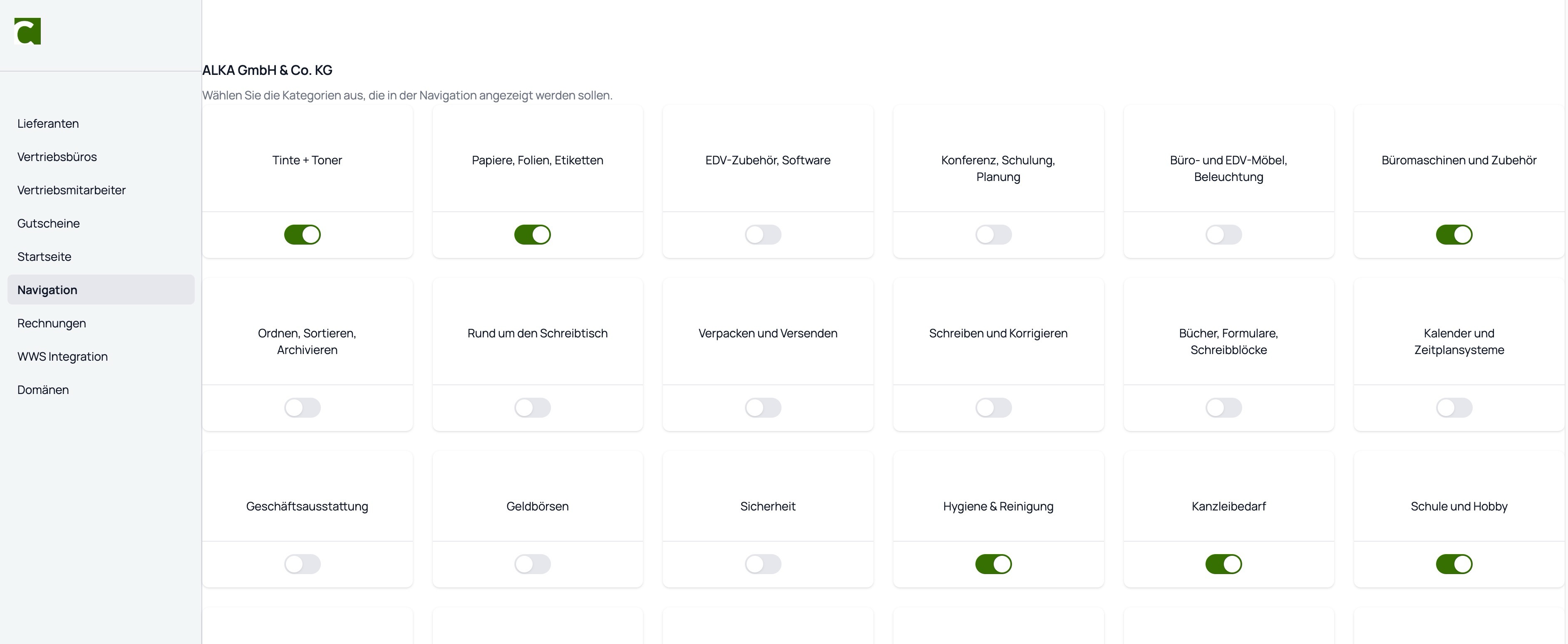Select Gutscheine in sidebar
Screen dimensions: 1568x644
tap(49, 223)
